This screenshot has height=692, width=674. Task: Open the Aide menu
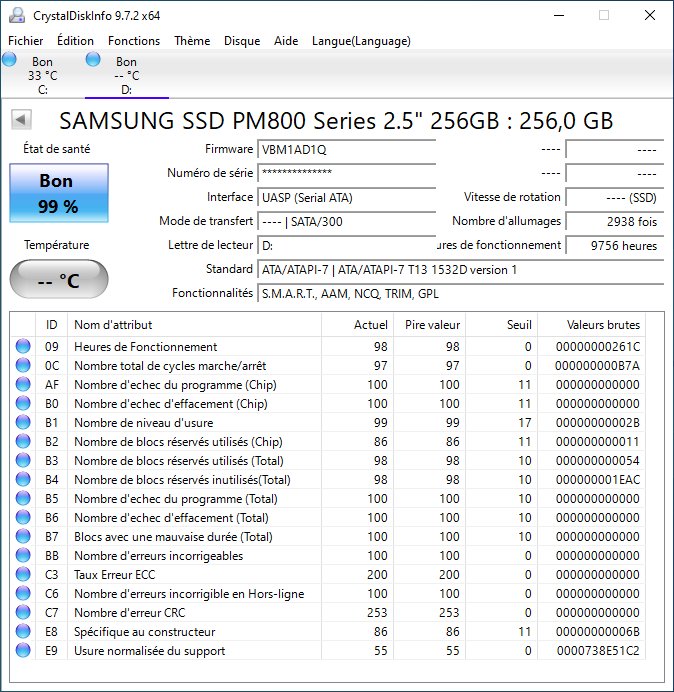click(286, 41)
